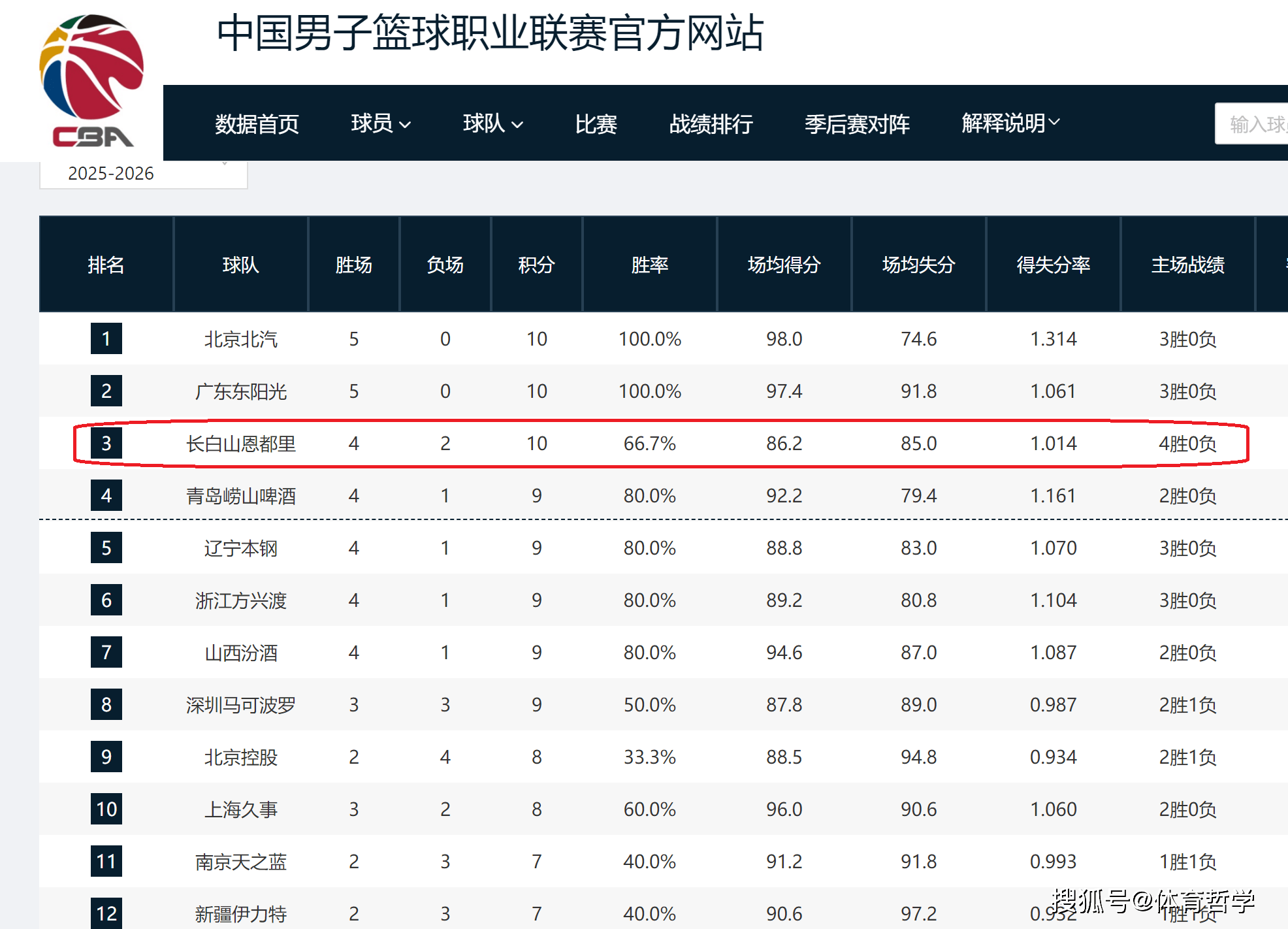Open the 2025-2026 season selector
Viewport: 1288px width, 929px height.
(x=143, y=173)
